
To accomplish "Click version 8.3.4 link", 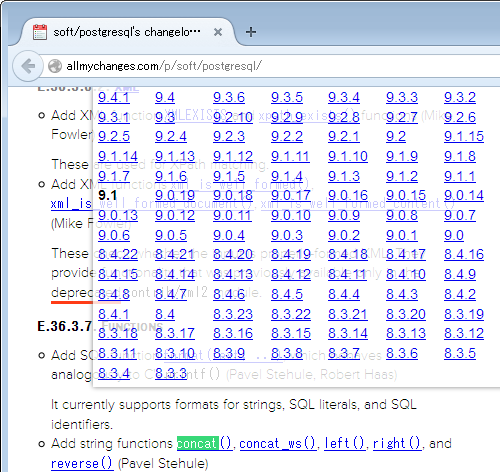I will coord(114,373).
